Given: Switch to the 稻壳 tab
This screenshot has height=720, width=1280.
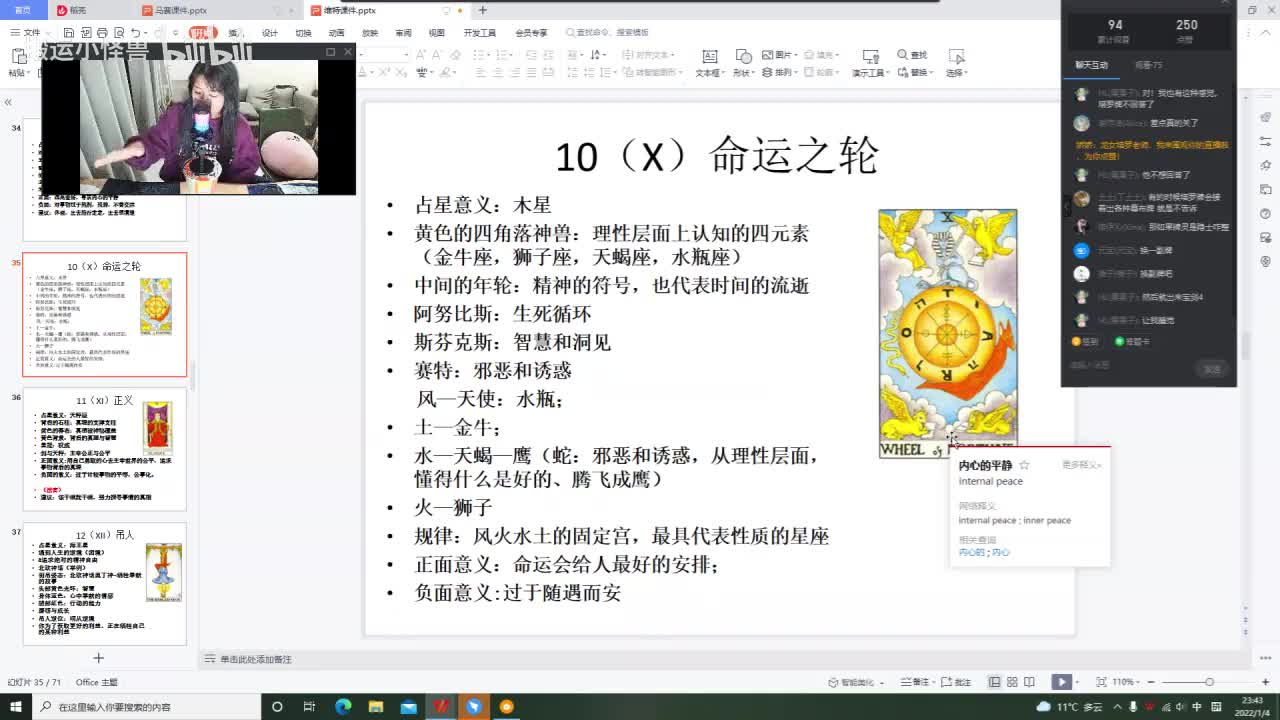Looking at the screenshot, I should point(70,10).
